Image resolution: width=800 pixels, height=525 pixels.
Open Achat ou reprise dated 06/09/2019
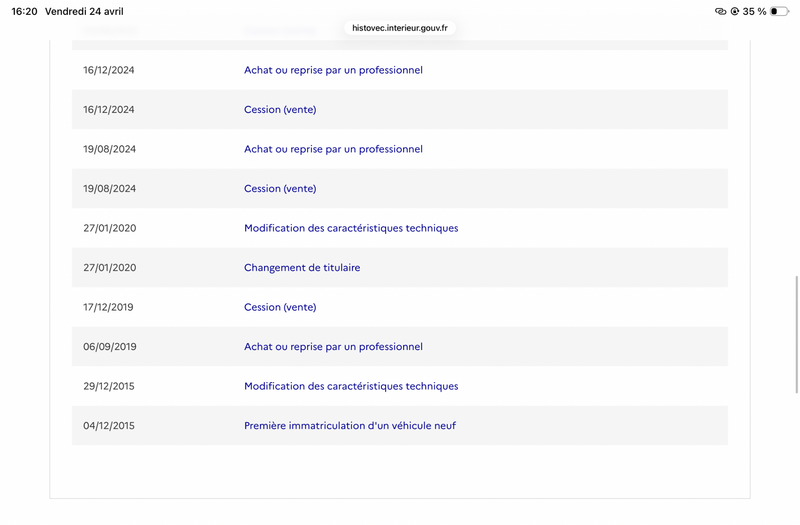click(x=333, y=346)
